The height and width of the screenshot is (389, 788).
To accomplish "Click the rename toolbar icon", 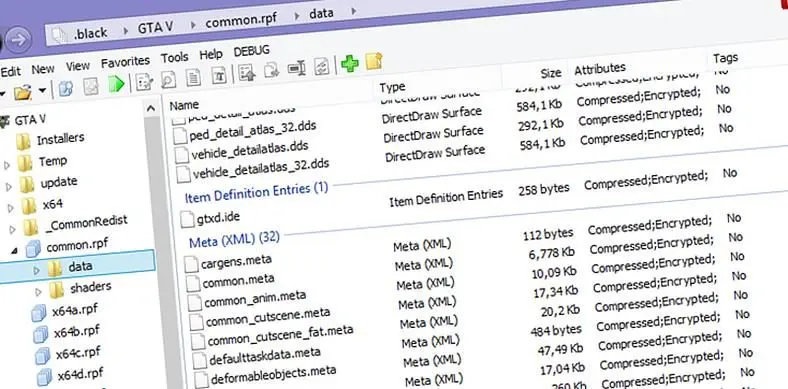I will [297, 68].
